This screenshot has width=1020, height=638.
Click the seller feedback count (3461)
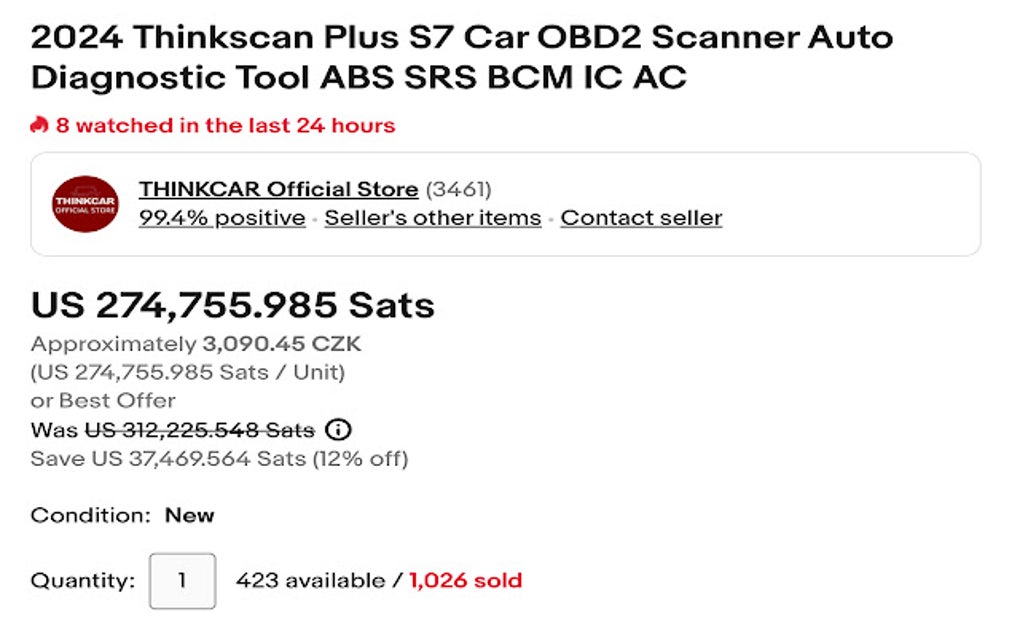pyautogui.click(x=459, y=189)
